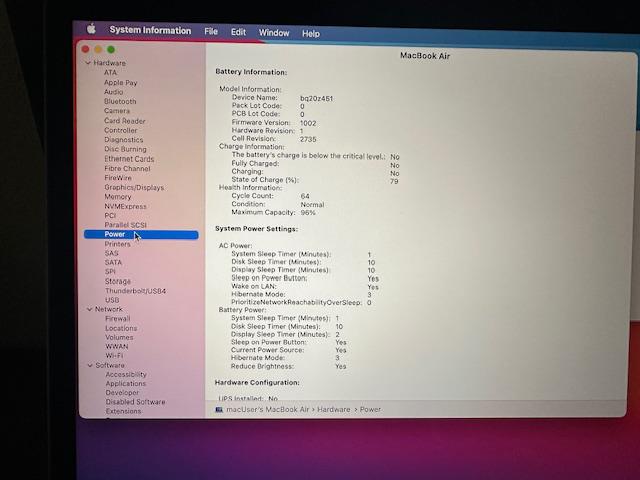
Task: Select Parallel SCSI in the sidebar
Action: click(125, 225)
